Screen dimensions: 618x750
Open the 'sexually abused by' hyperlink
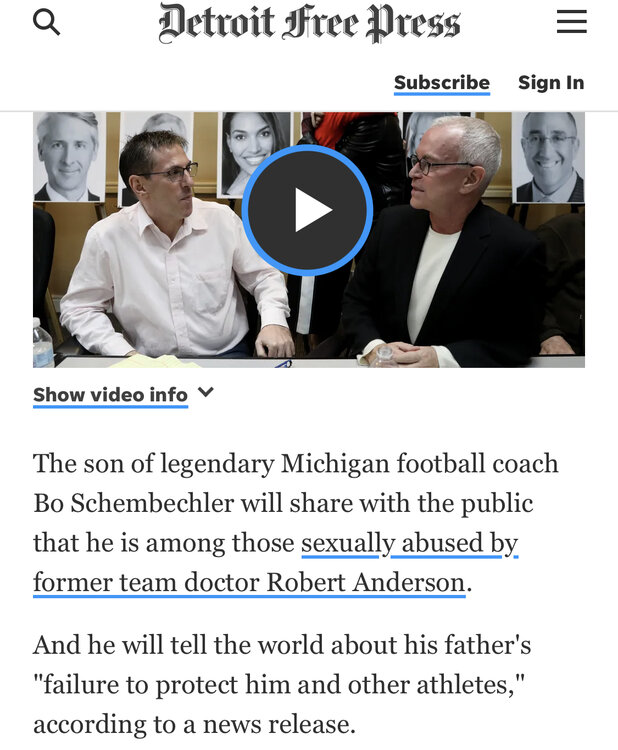(x=409, y=543)
